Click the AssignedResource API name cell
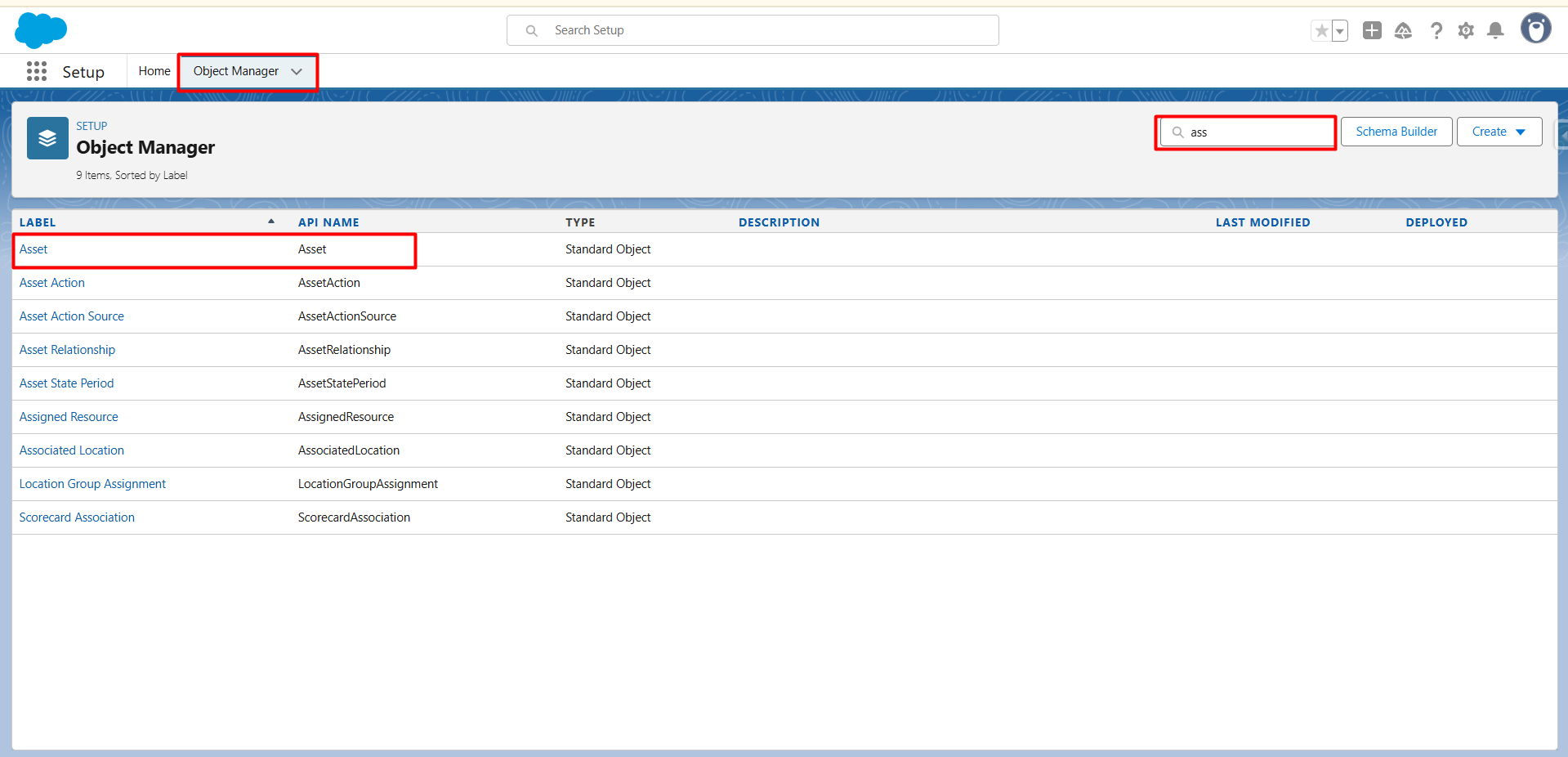Screen dimensions: 1568x757 (346, 417)
